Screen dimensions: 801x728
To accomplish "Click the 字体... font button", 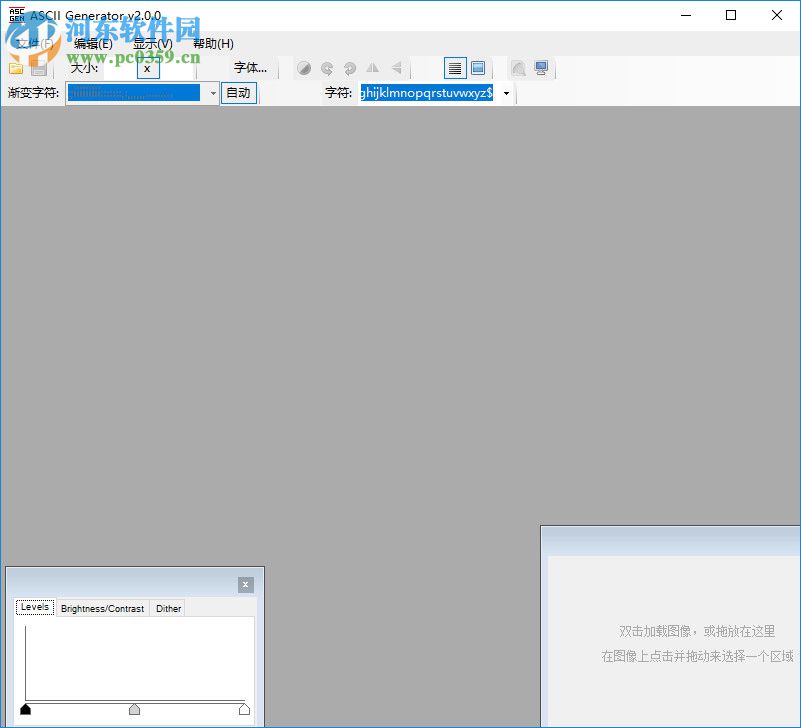I will (250, 68).
